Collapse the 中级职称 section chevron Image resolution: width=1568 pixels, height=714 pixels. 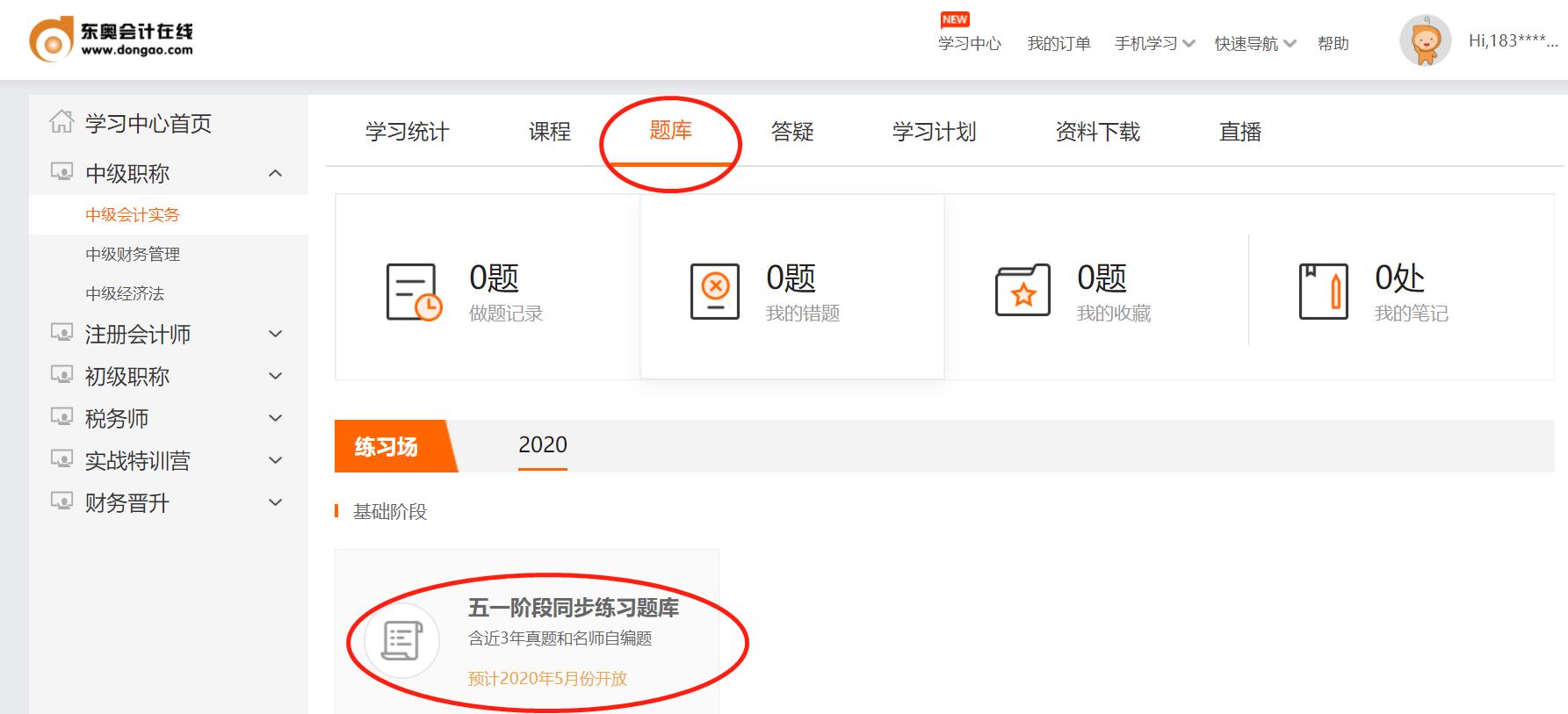pyautogui.click(x=275, y=173)
